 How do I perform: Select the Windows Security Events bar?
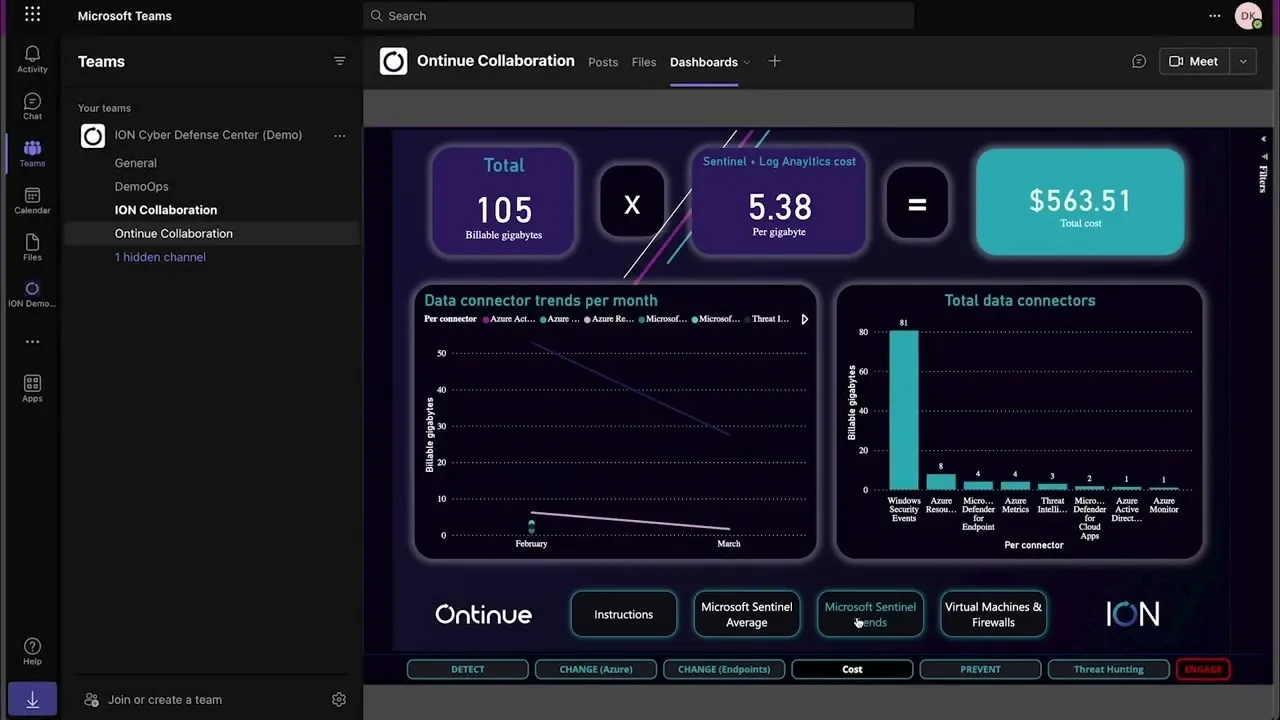pos(904,409)
